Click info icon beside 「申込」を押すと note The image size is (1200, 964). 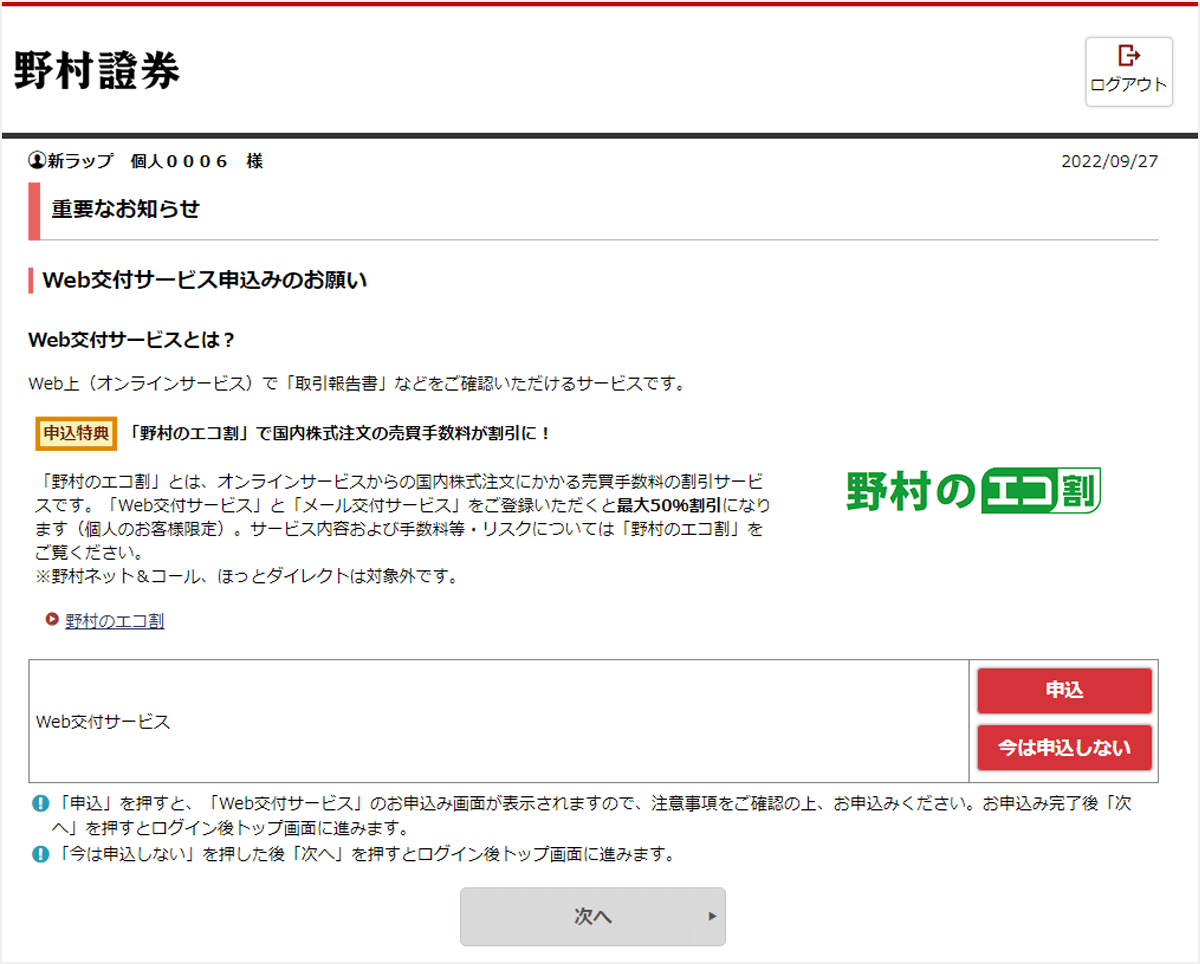tap(40, 803)
